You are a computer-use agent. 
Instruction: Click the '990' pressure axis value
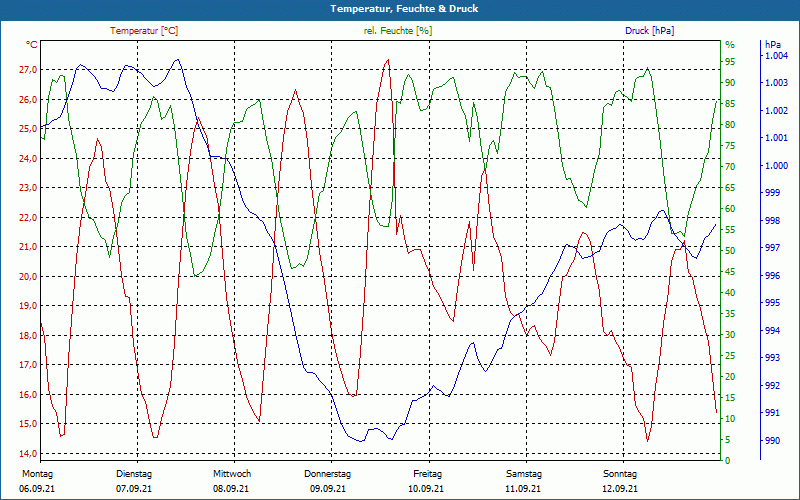773,441
